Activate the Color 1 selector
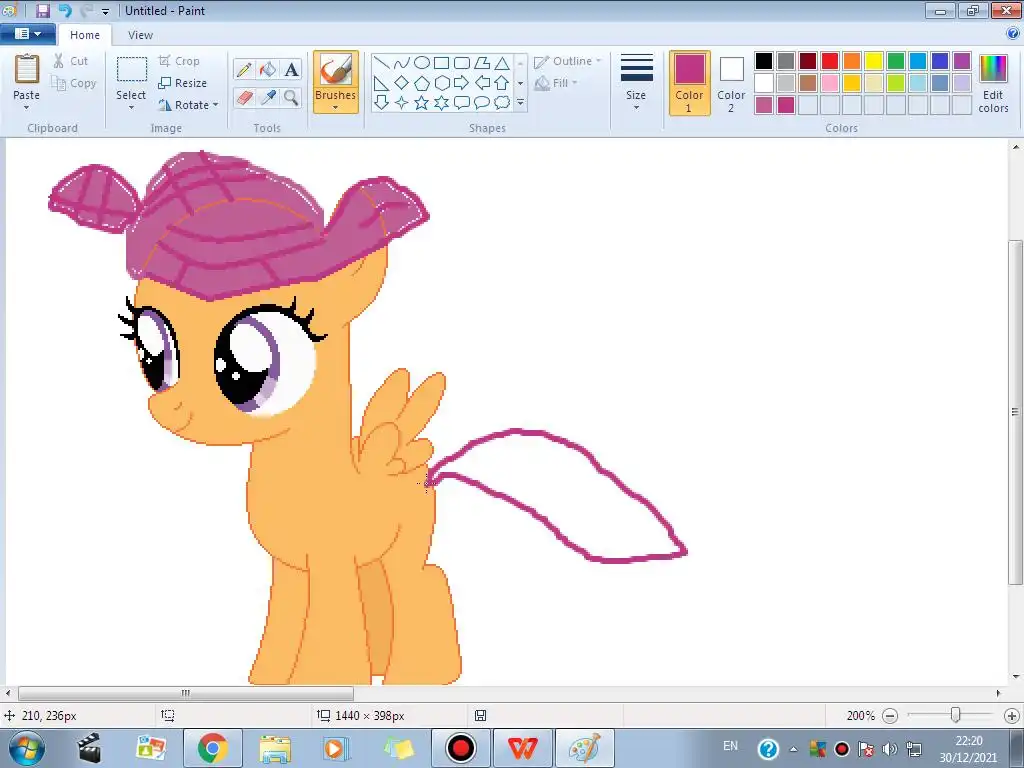 pos(690,83)
